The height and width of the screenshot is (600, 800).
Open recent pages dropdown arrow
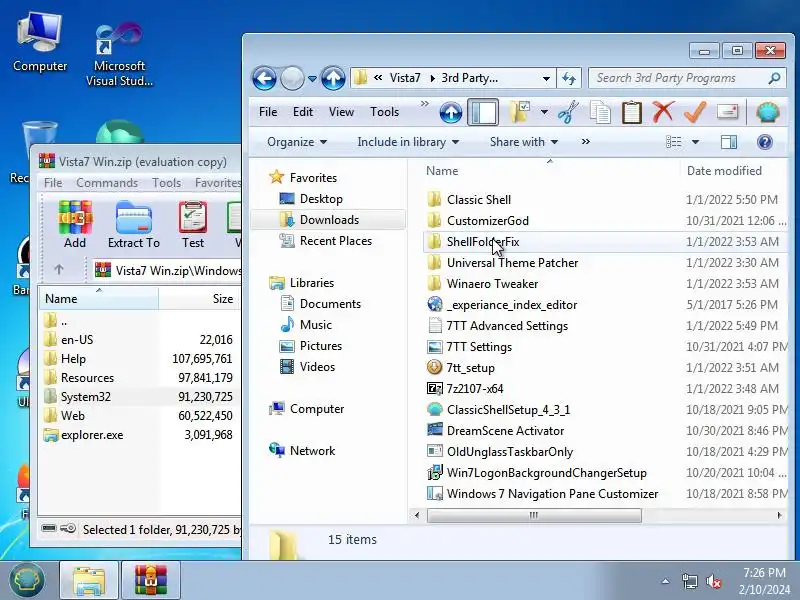pyautogui.click(x=312, y=79)
